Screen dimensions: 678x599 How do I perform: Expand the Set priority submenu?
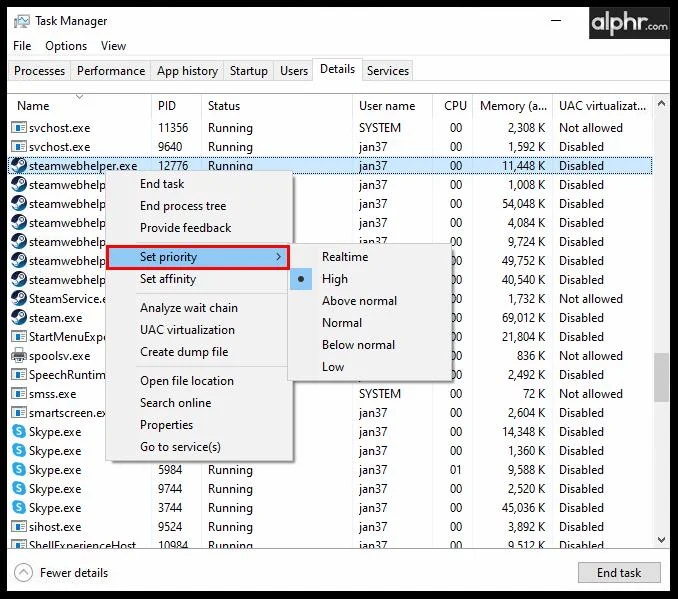click(x=198, y=257)
